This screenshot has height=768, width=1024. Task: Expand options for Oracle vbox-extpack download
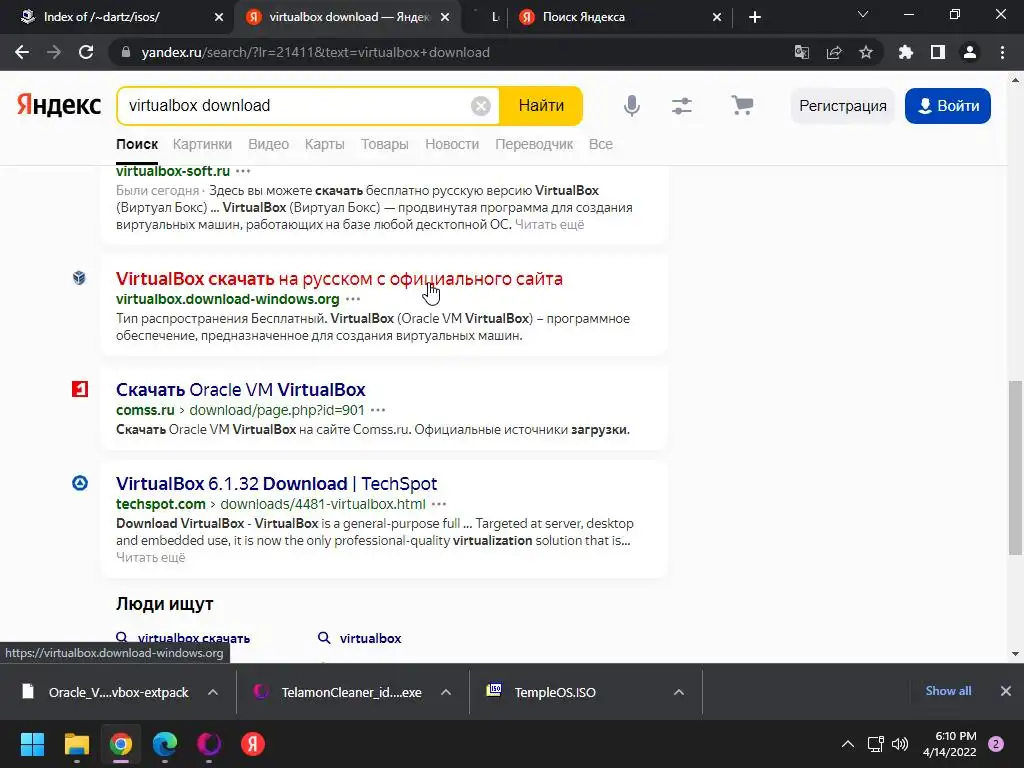[213, 692]
